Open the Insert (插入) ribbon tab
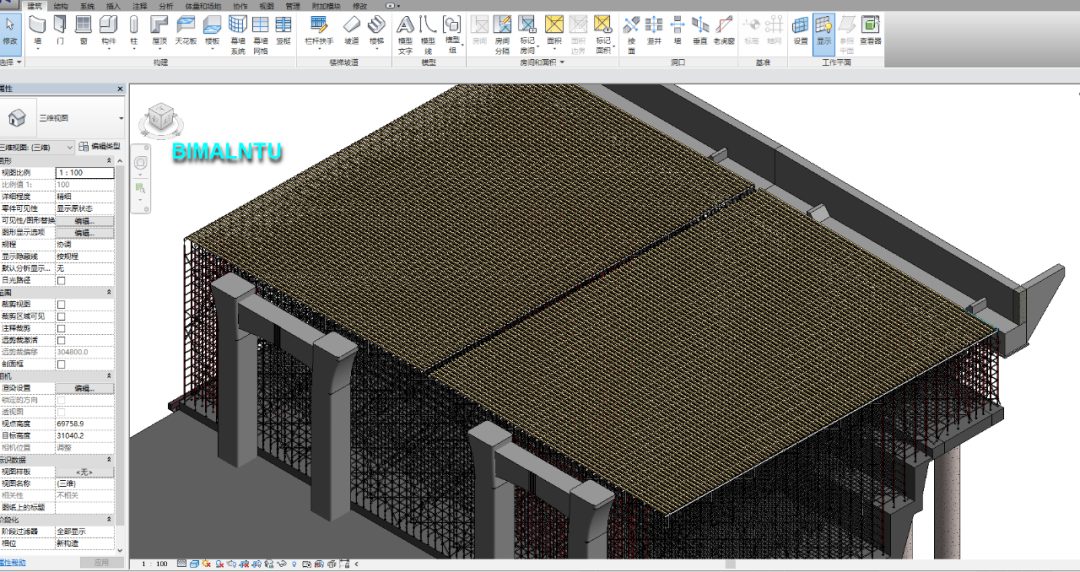Screen dimensions: 1080x572 pyautogui.click(x=113, y=6)
